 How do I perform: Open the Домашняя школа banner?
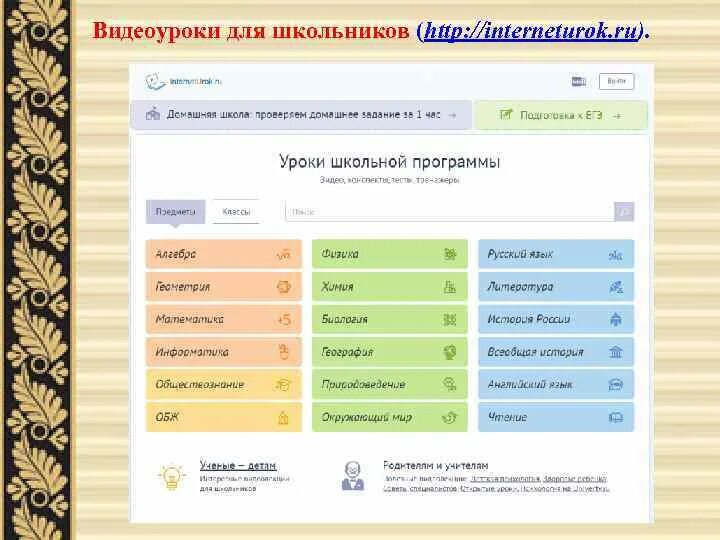(302, 115)
